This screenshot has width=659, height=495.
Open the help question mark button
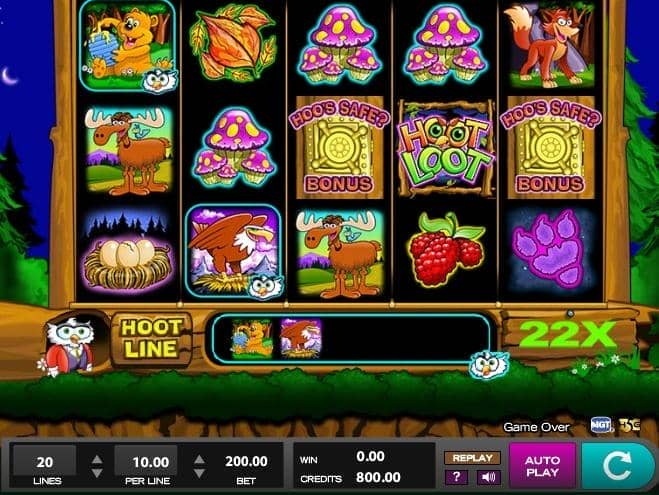coord(457,477)
